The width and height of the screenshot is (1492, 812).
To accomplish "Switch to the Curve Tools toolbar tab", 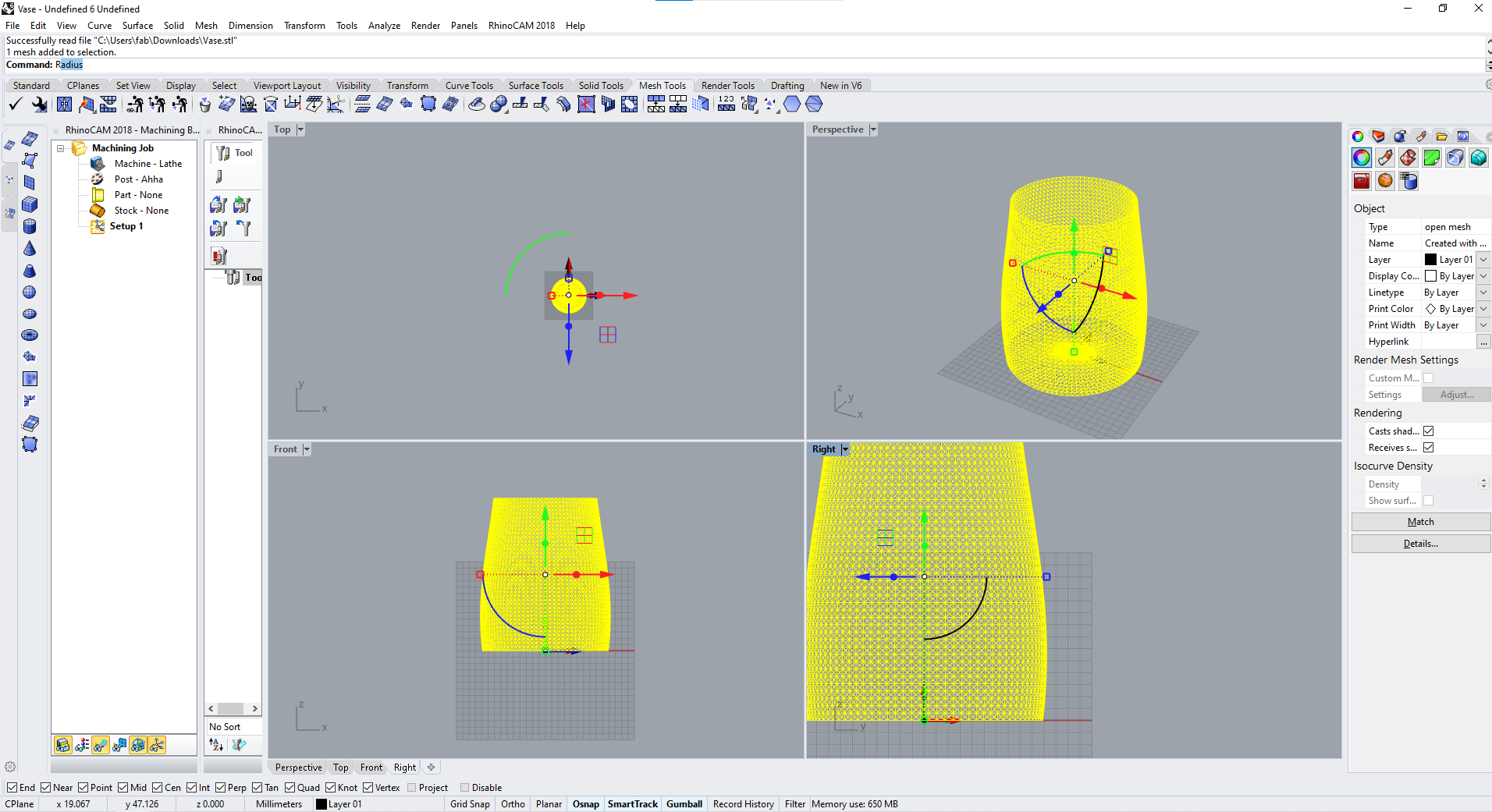I will 469,86.
